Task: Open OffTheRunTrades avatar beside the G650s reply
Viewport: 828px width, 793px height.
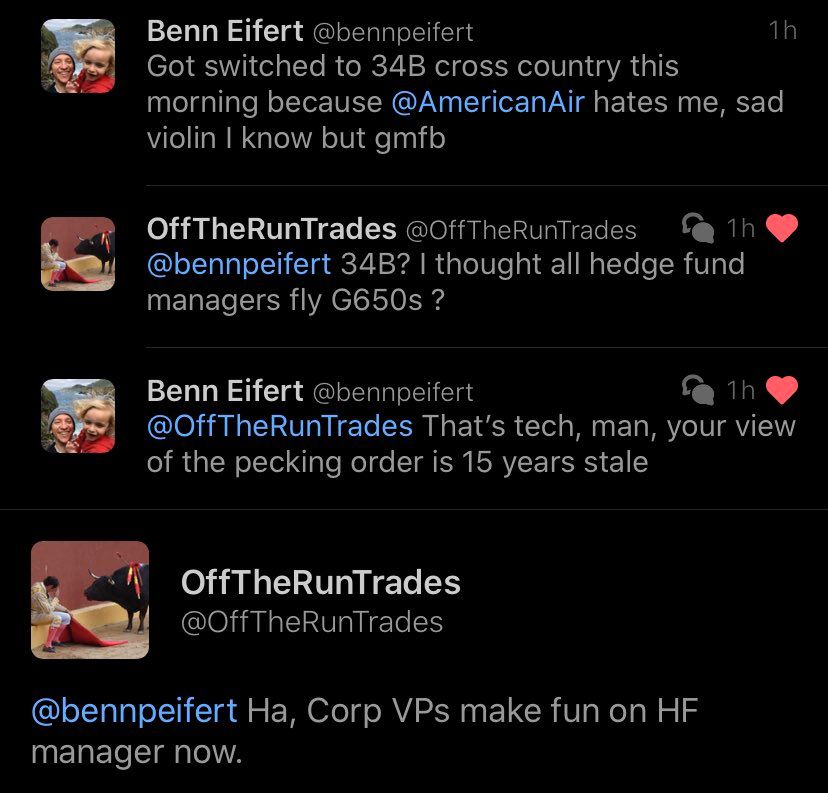Action: [x=78, y=254]
